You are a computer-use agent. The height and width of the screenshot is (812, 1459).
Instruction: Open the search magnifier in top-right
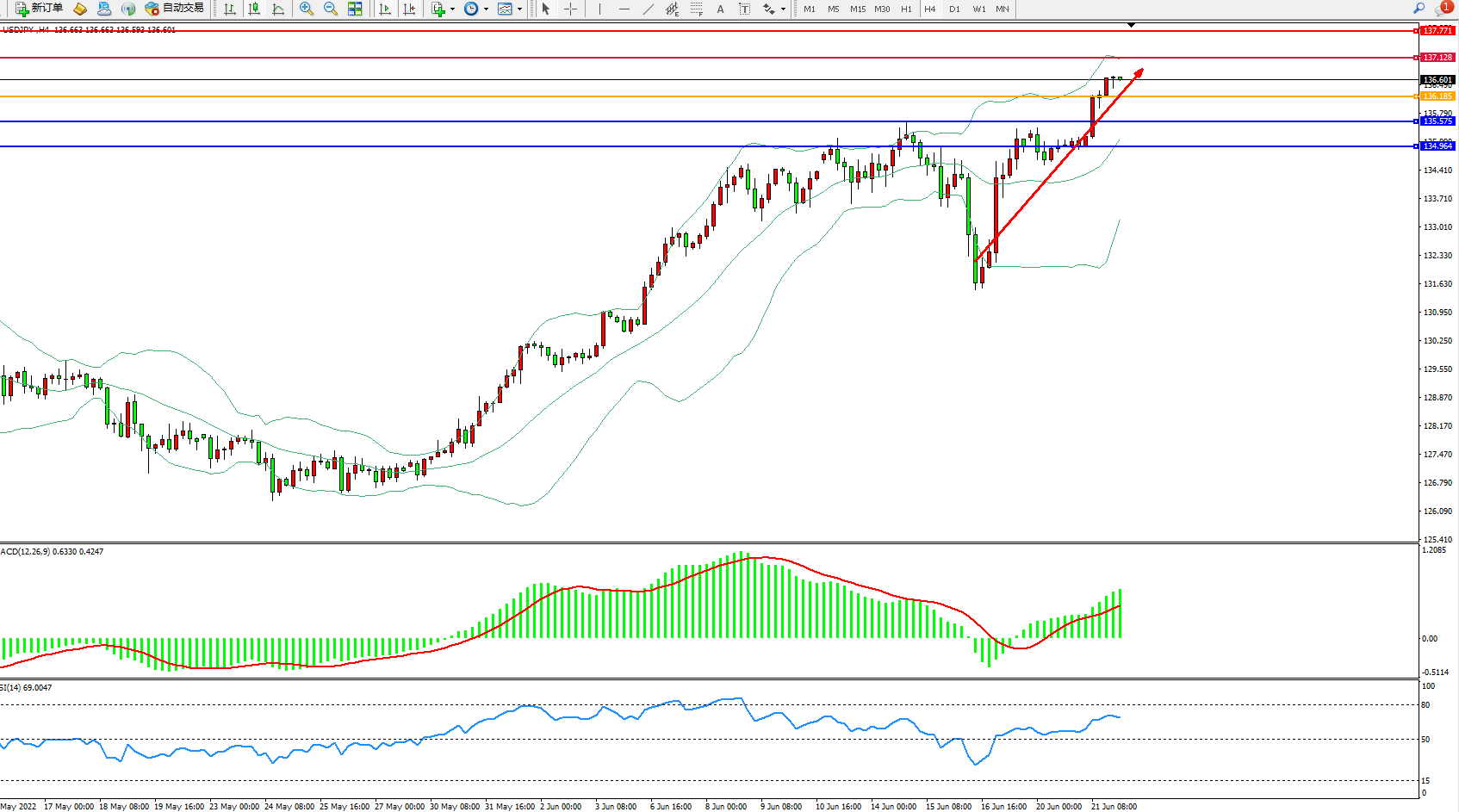1419,9
